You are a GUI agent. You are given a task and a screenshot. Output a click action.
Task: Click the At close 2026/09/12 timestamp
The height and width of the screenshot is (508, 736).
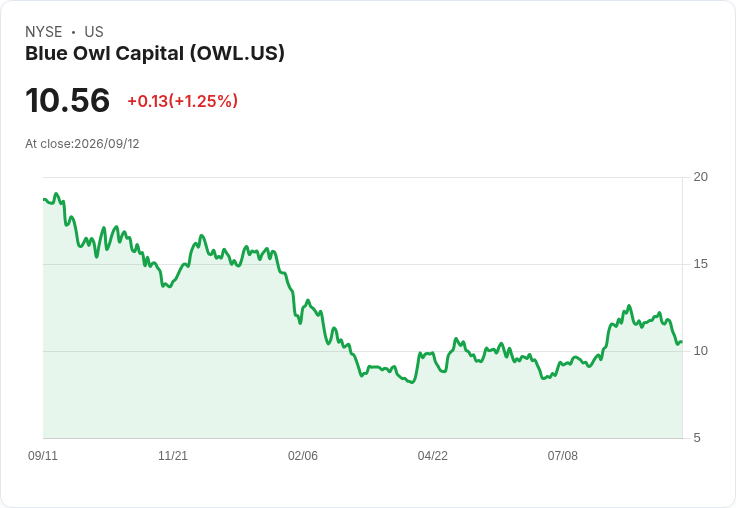coord(82,144)
